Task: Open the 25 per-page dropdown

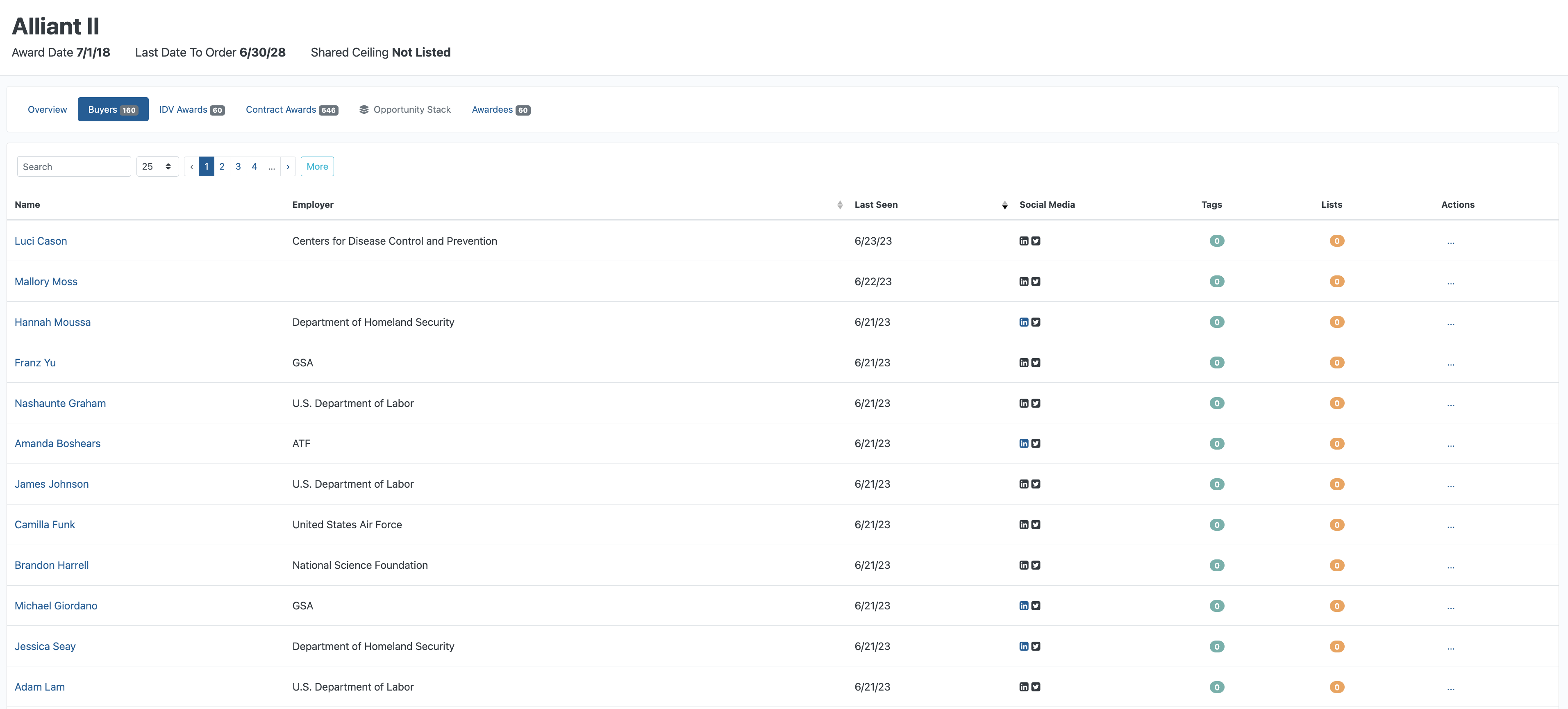Action: [157, 167]
